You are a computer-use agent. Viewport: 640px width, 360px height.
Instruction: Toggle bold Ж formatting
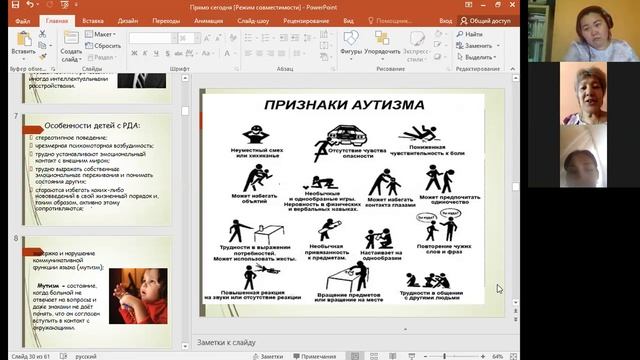(x=134, y=53)
